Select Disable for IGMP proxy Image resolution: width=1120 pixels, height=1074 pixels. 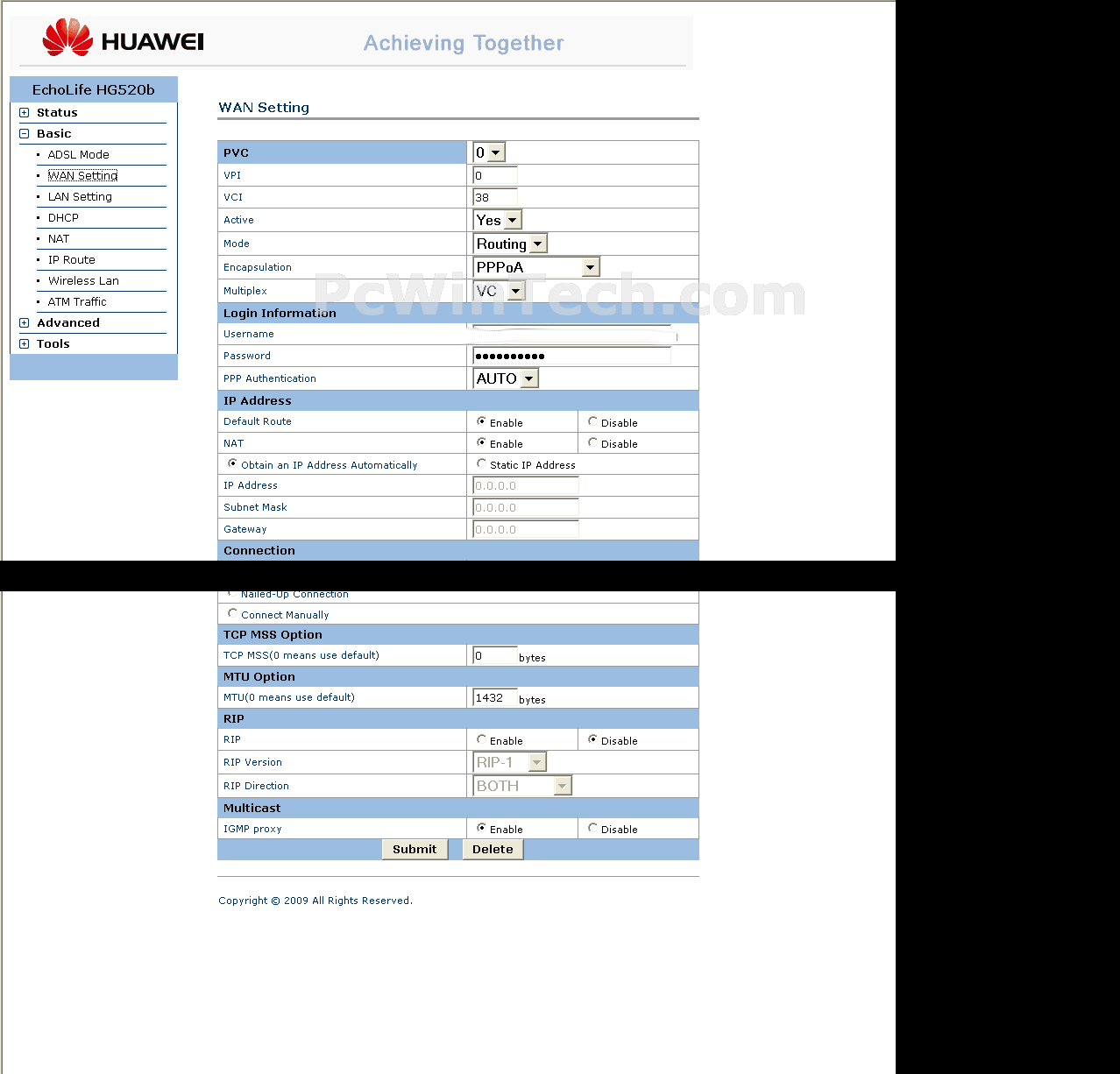592,828
